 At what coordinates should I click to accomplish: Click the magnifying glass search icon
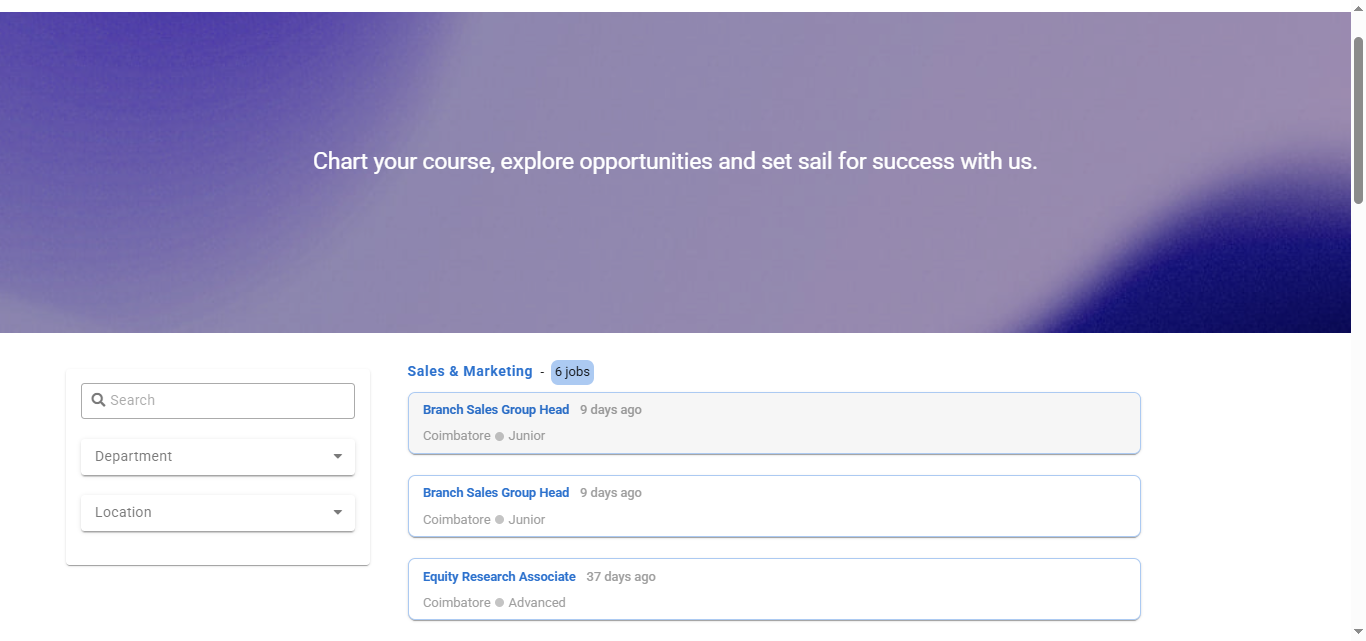point(98,400)
